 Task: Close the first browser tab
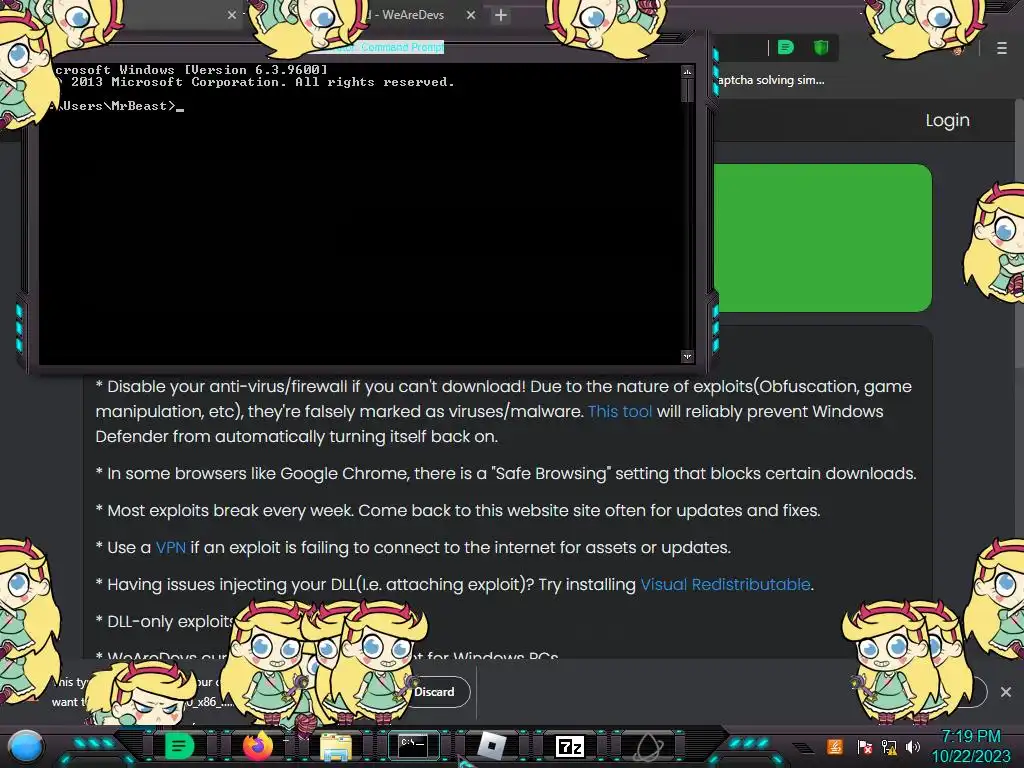pos(232,15)
